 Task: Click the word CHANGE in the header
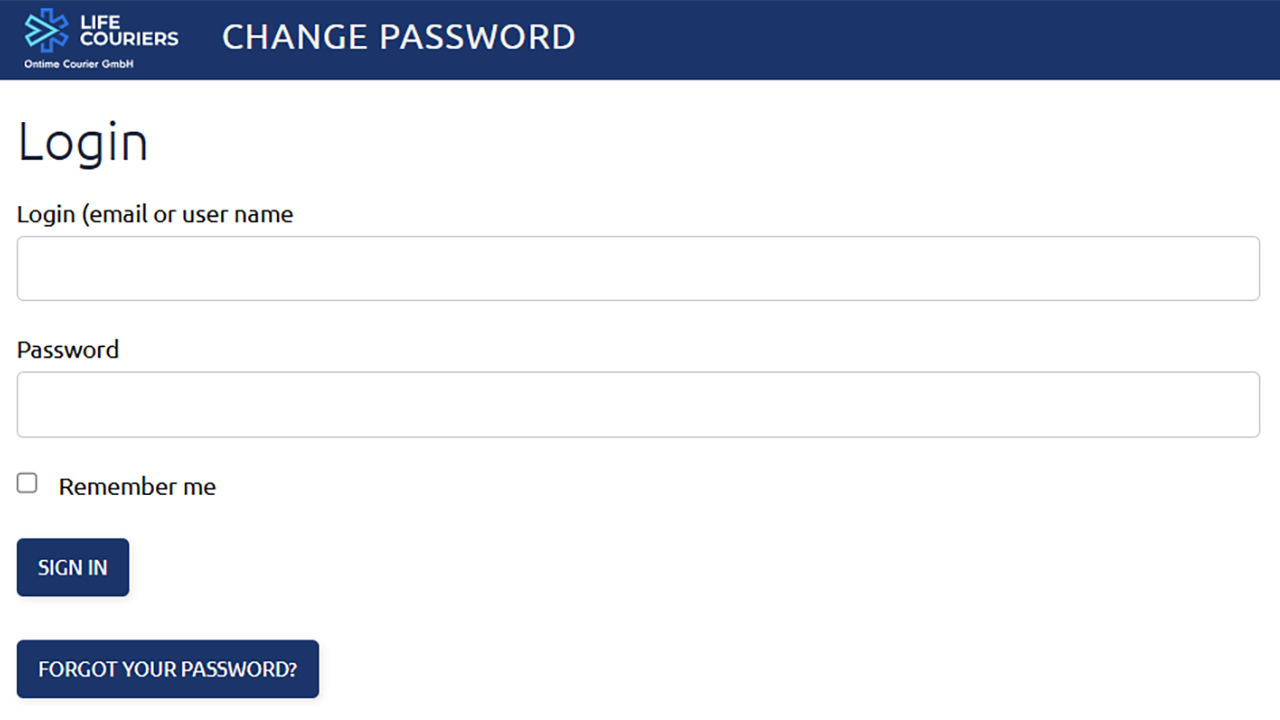pos(294,37)
